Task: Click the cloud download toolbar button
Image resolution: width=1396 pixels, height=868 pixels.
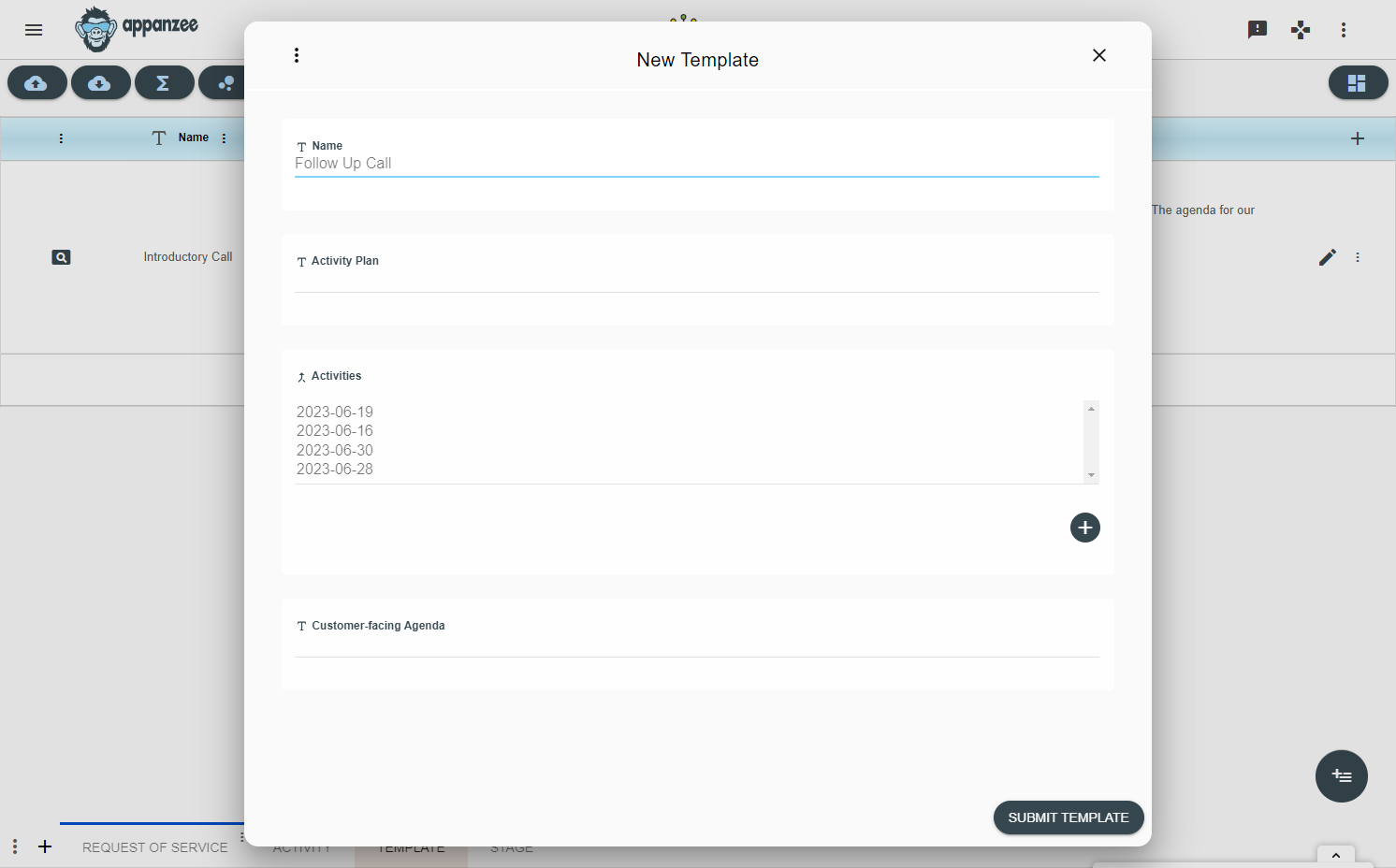Action: point(100,83)
